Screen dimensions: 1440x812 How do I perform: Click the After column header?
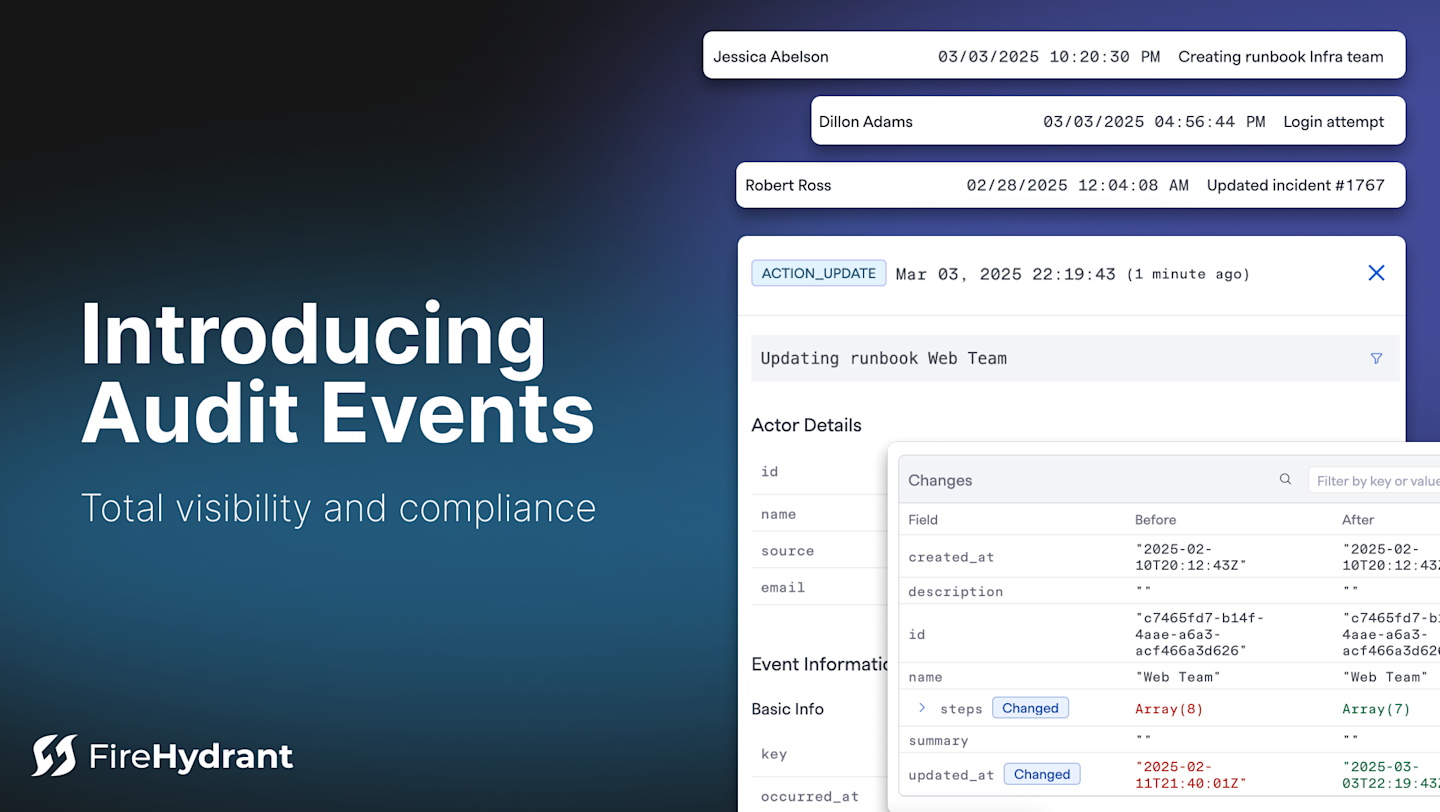tap(1358, 520)
